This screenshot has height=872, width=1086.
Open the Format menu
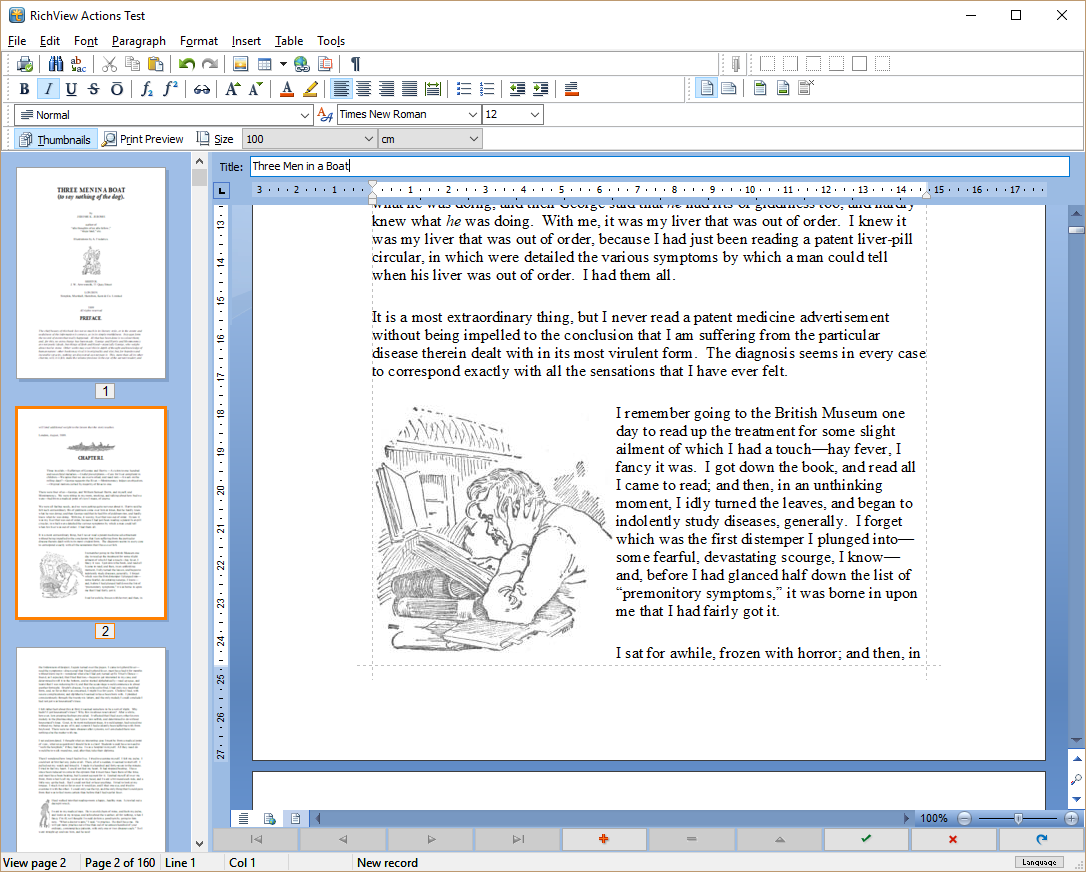199,41
